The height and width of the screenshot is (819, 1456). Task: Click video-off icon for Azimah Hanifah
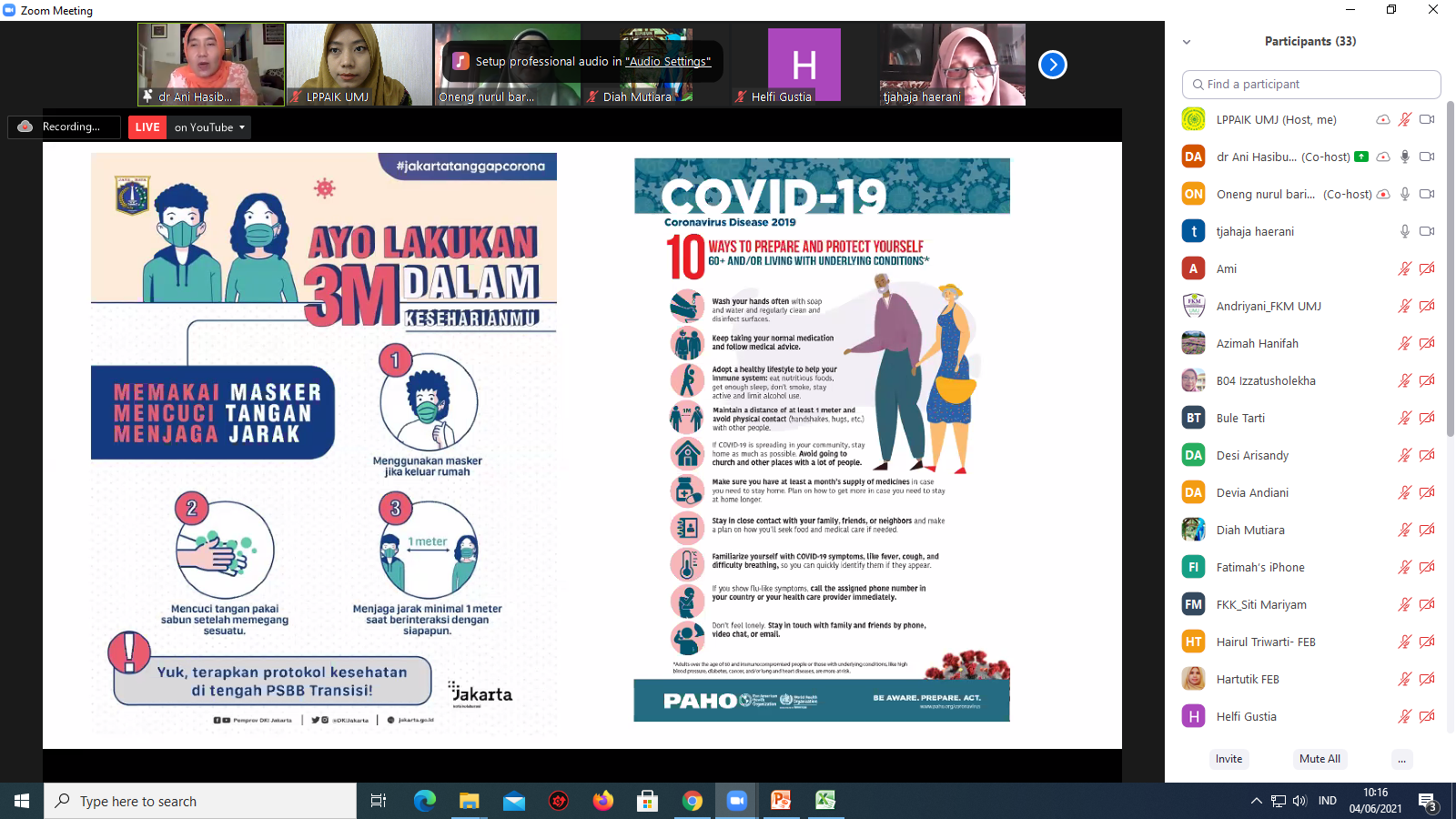click(x=1427, y=343)
